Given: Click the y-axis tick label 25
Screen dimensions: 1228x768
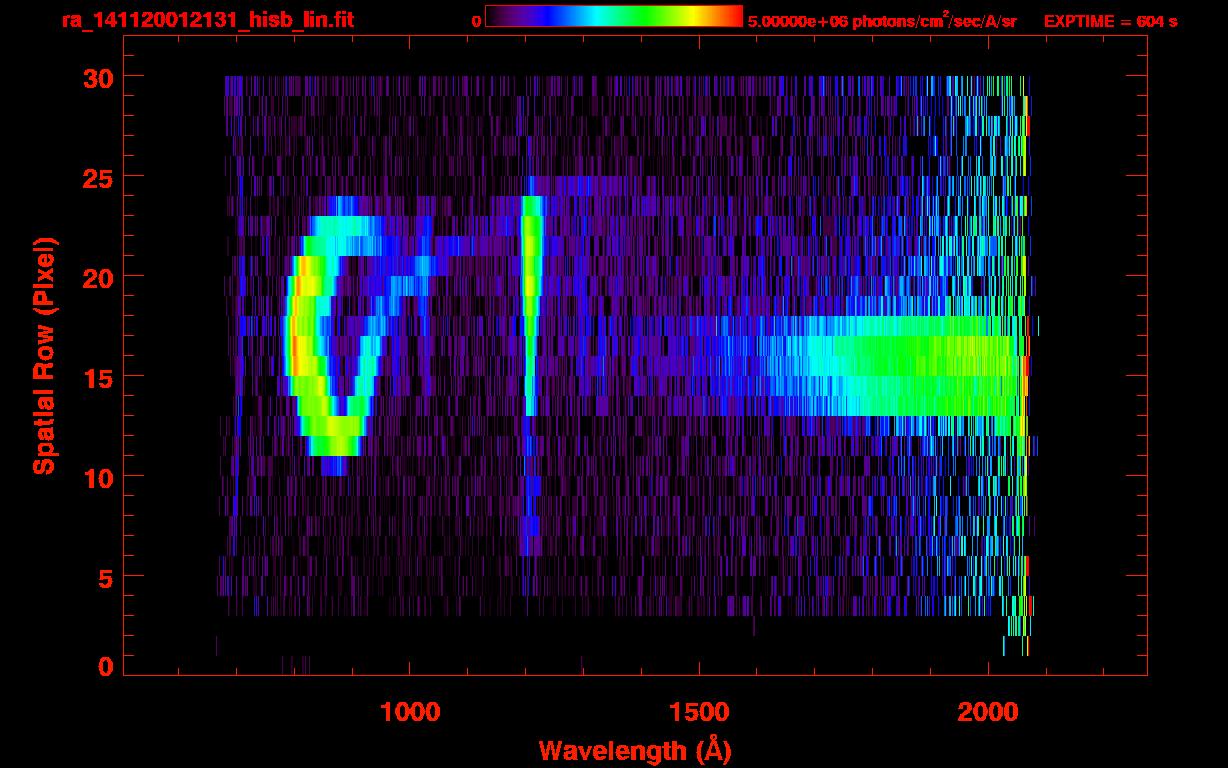Looking at the screenshot, I should 98,177.
